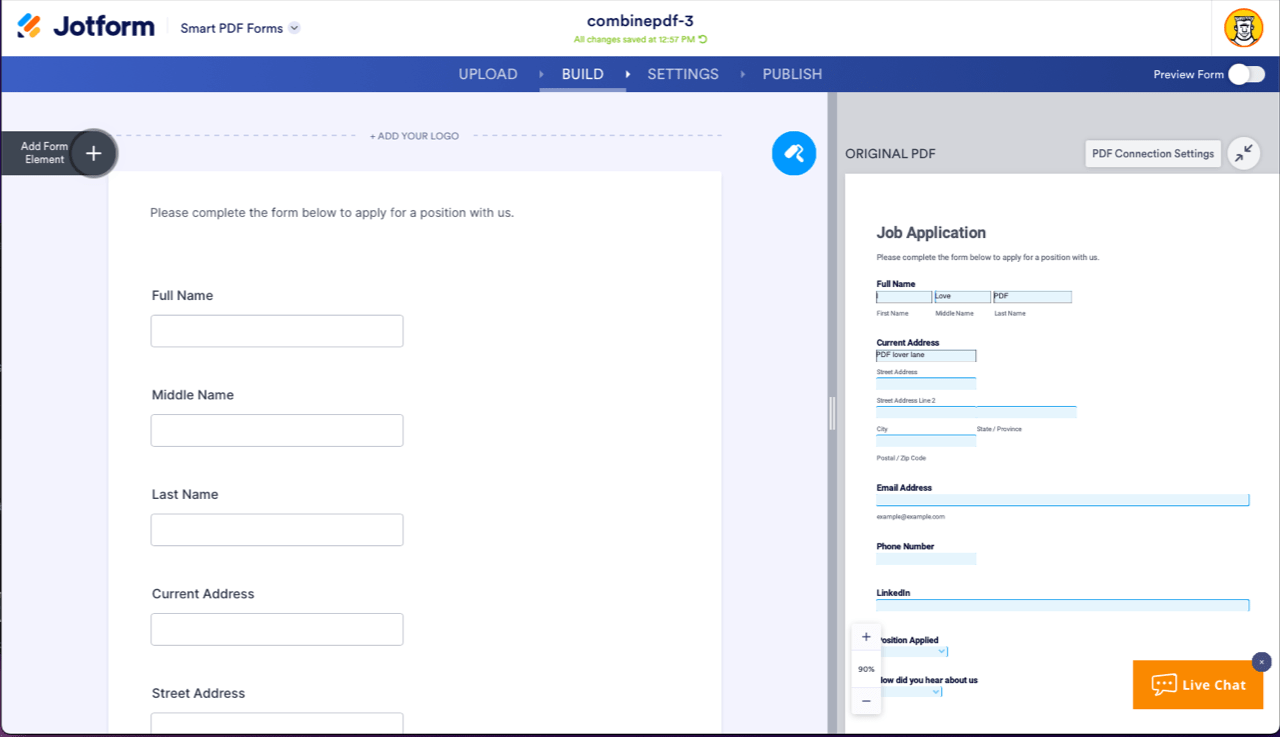Click the PDF Last Name field containing 'PDF'
This screenshot has height=737, width=1280.
pyautogui.click(x=1032, y=297)
